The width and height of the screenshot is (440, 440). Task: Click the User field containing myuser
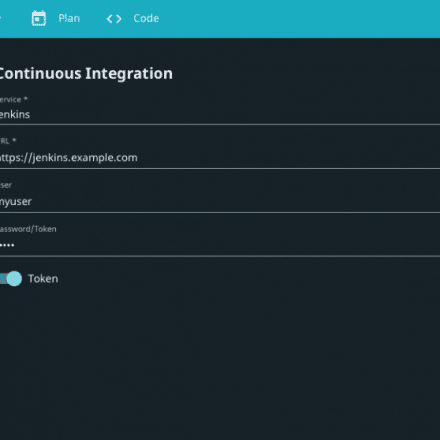pos(220,201)
